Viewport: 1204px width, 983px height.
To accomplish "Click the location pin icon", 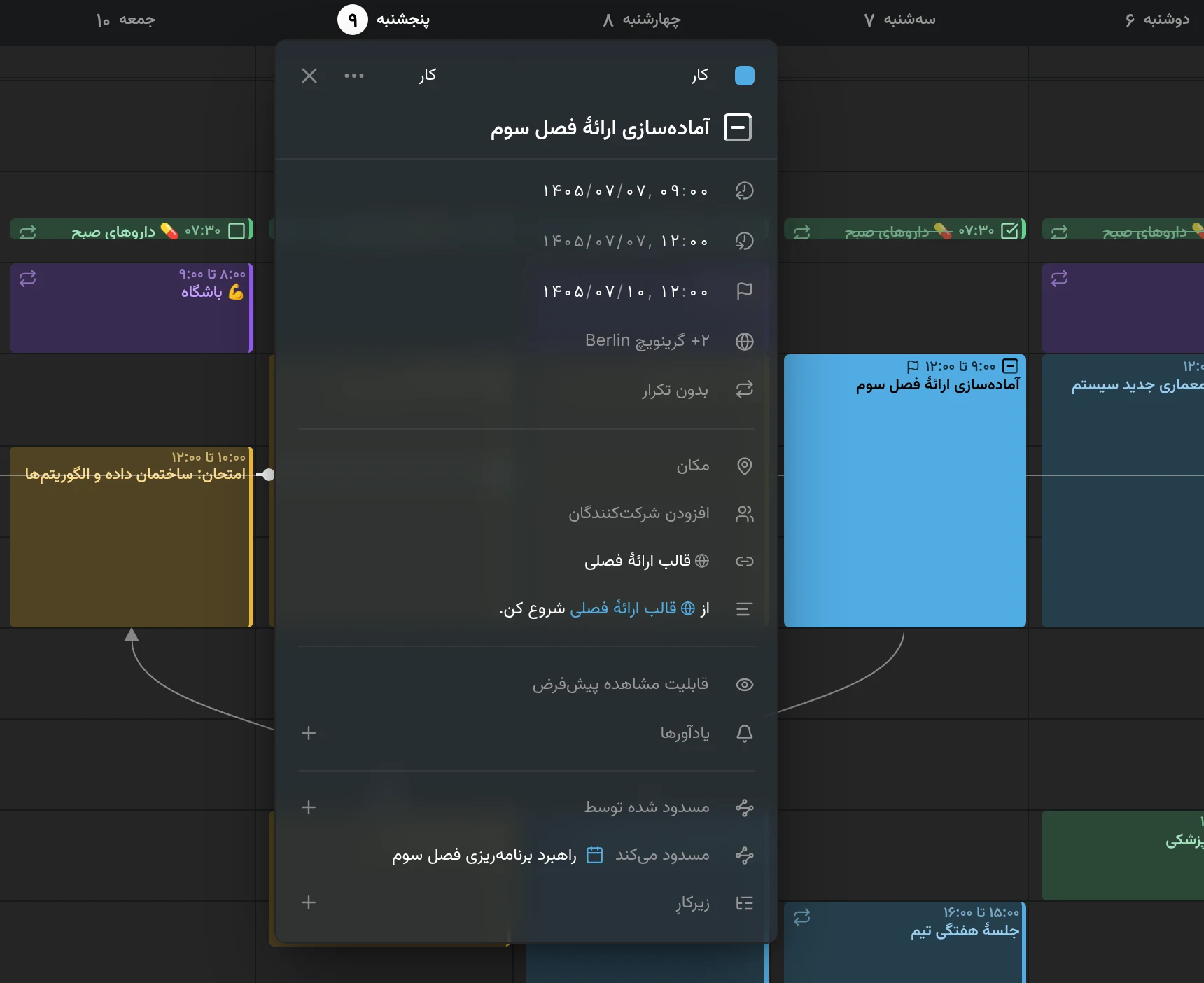I will click(x=745, y=466).
